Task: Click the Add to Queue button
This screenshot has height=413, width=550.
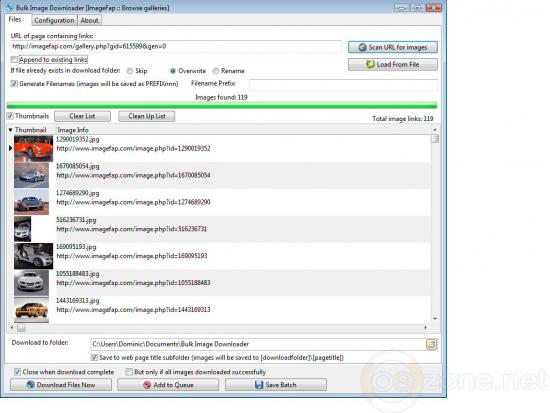Action: click(x=168, y=385)
